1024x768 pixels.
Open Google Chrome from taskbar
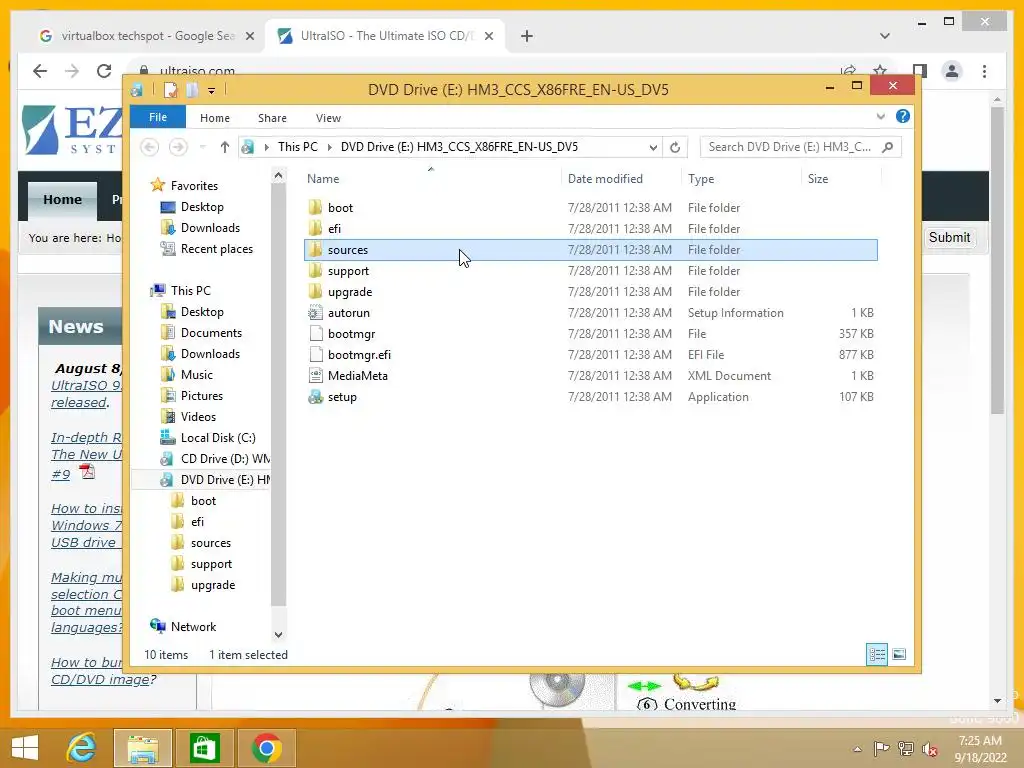266,748
